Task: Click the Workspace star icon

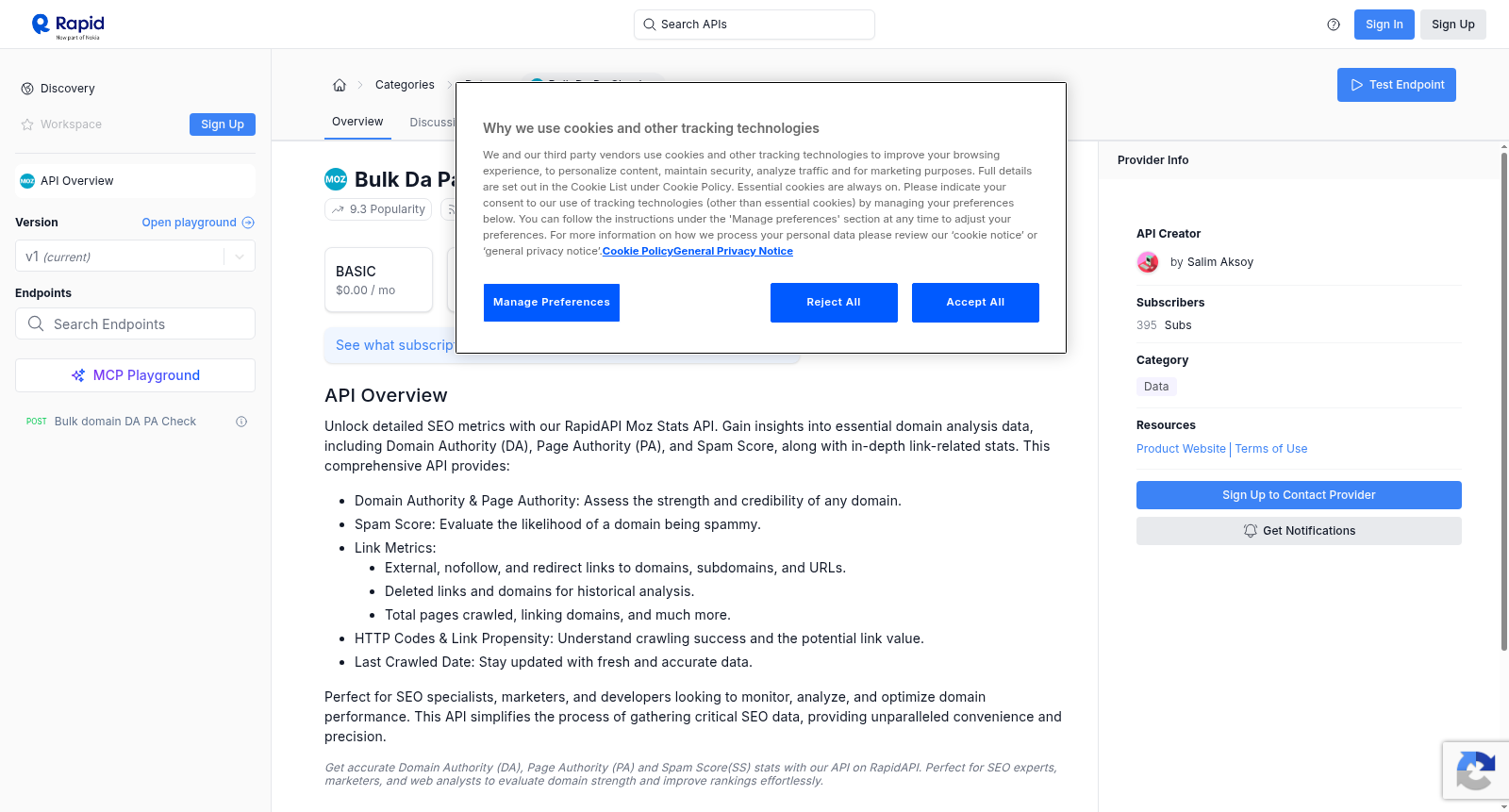Action: 27,124
